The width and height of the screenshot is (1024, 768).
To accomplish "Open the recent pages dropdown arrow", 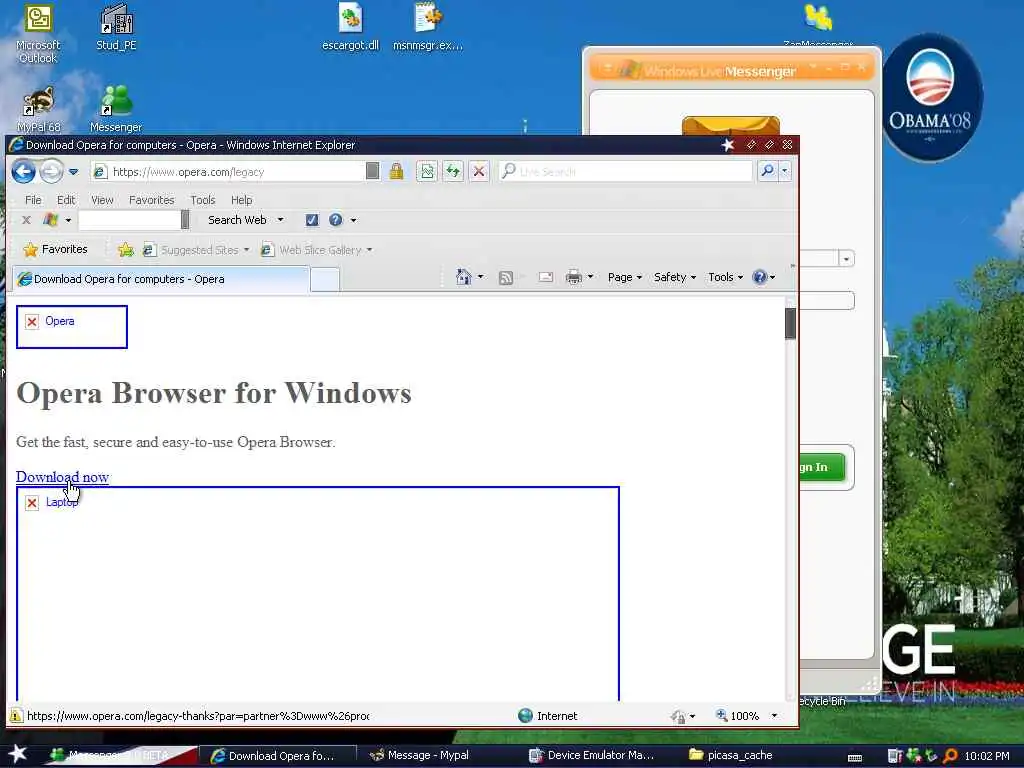I will (x=73, y=172).
